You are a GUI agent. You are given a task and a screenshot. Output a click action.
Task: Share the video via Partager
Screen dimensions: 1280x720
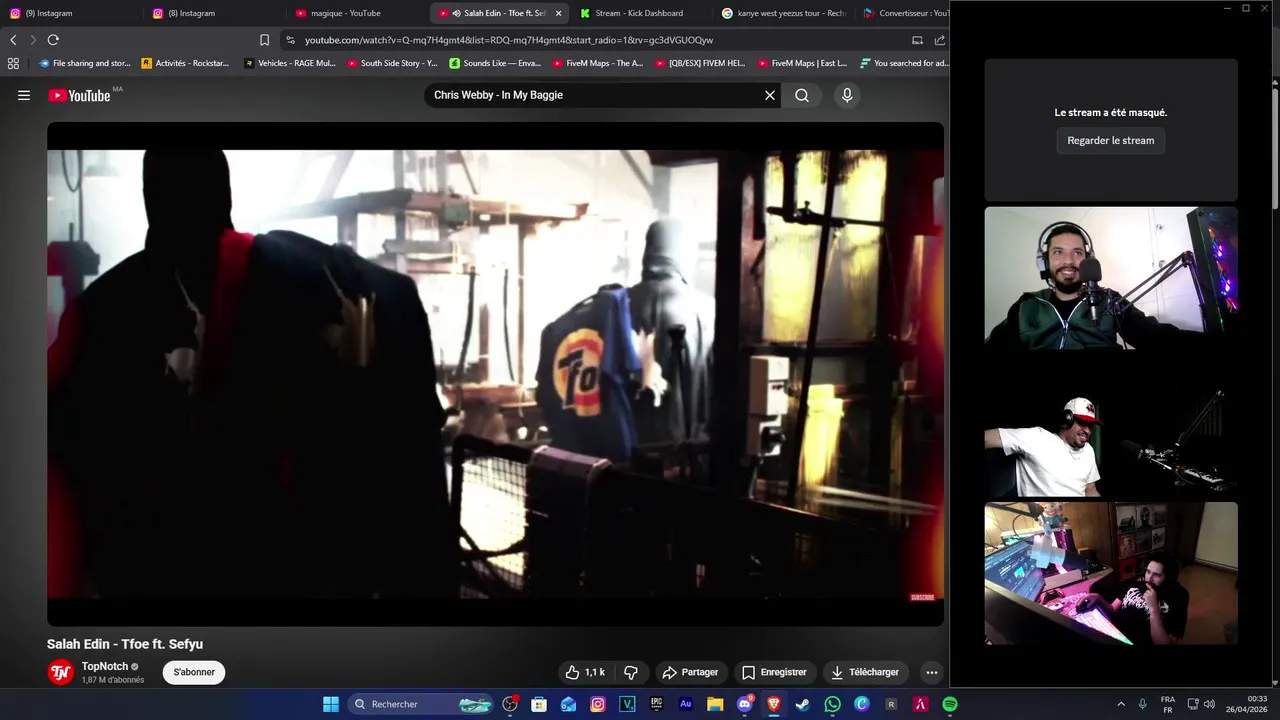point(690,672)
